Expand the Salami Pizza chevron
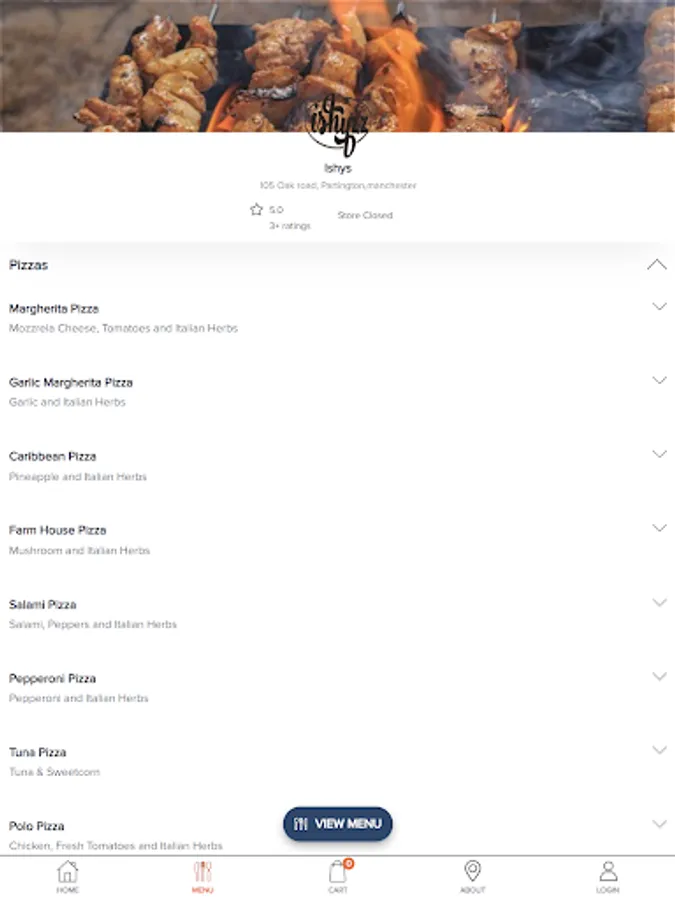Viewport: 675px width, 900px height. [x=660, y=602]
